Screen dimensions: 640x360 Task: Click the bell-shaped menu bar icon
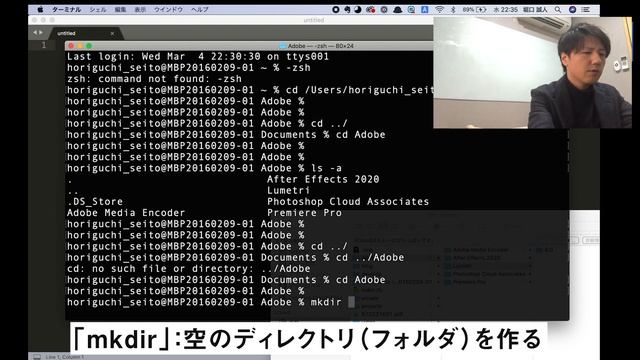coord(397,9)
